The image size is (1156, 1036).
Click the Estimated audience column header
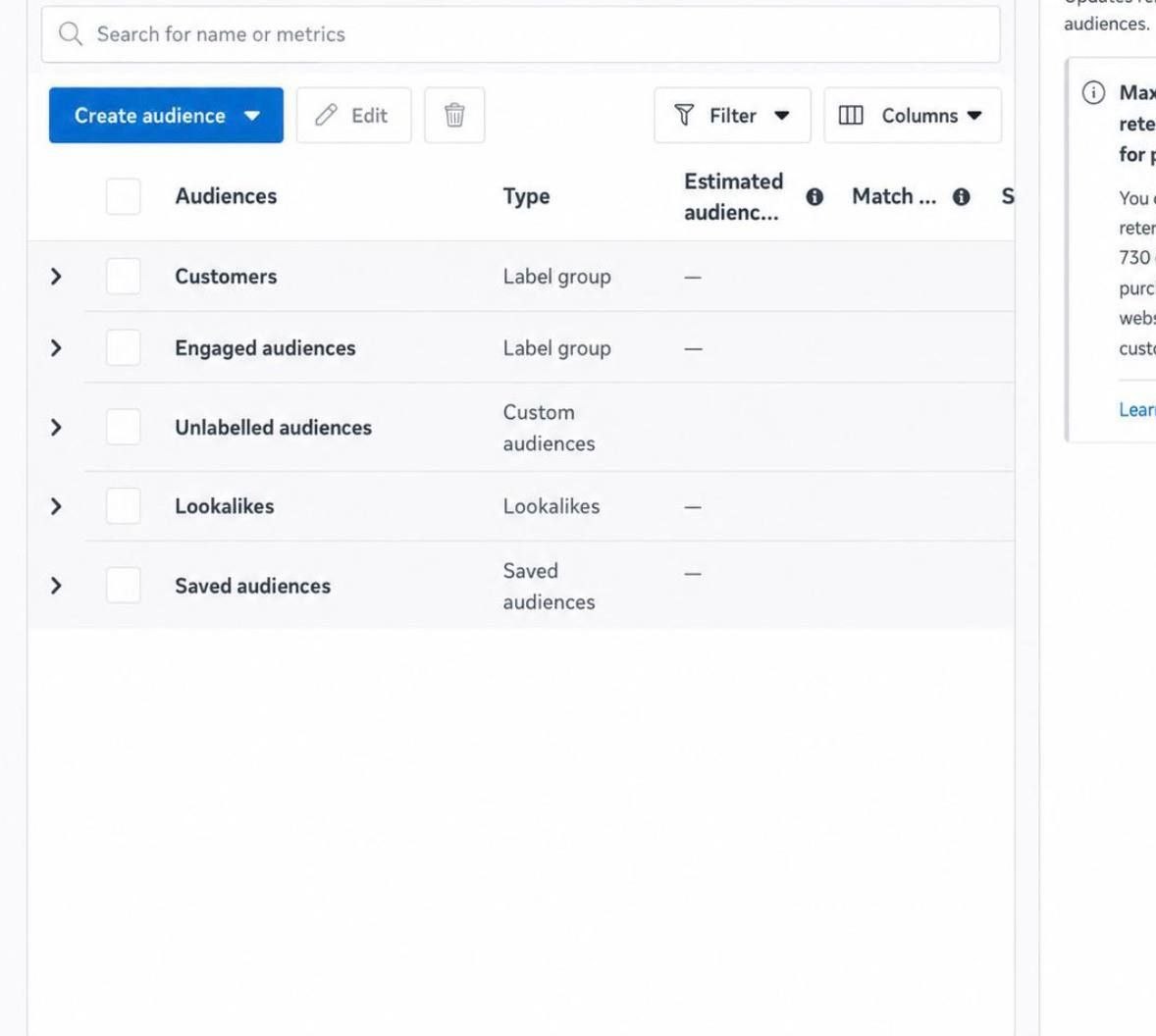point(733,197)
